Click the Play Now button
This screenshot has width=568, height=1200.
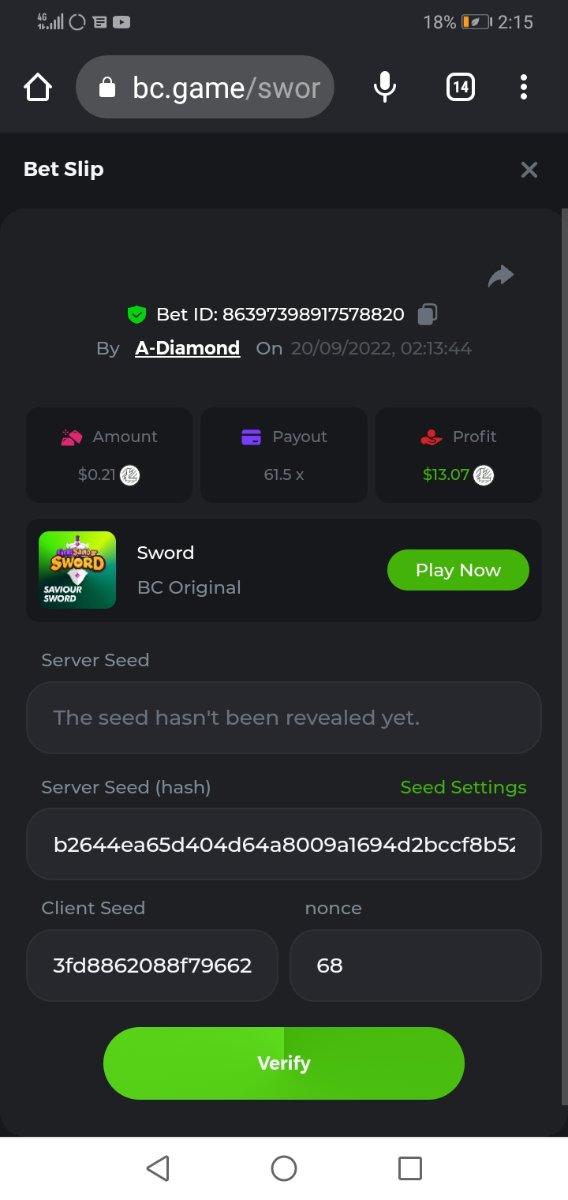click(458, 570)
